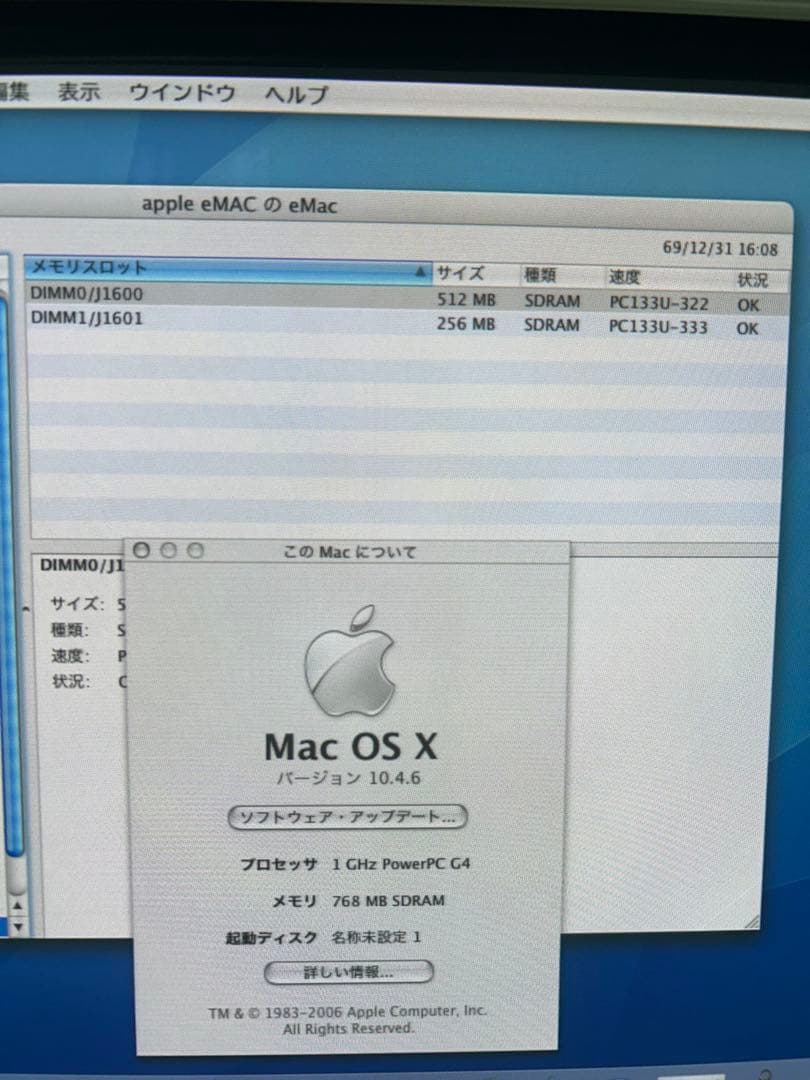
Task: Open the ヘルプ menu
Action: [x=296, y=94]
